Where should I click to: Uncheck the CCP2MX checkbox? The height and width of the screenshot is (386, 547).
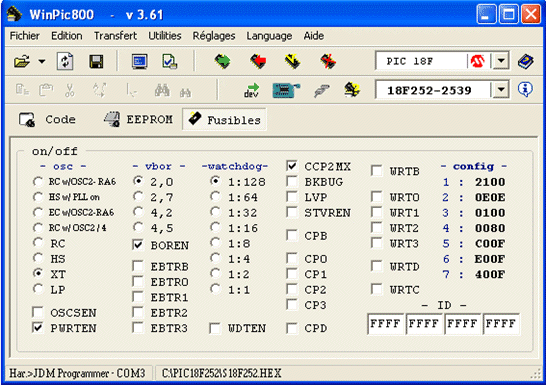292,166
